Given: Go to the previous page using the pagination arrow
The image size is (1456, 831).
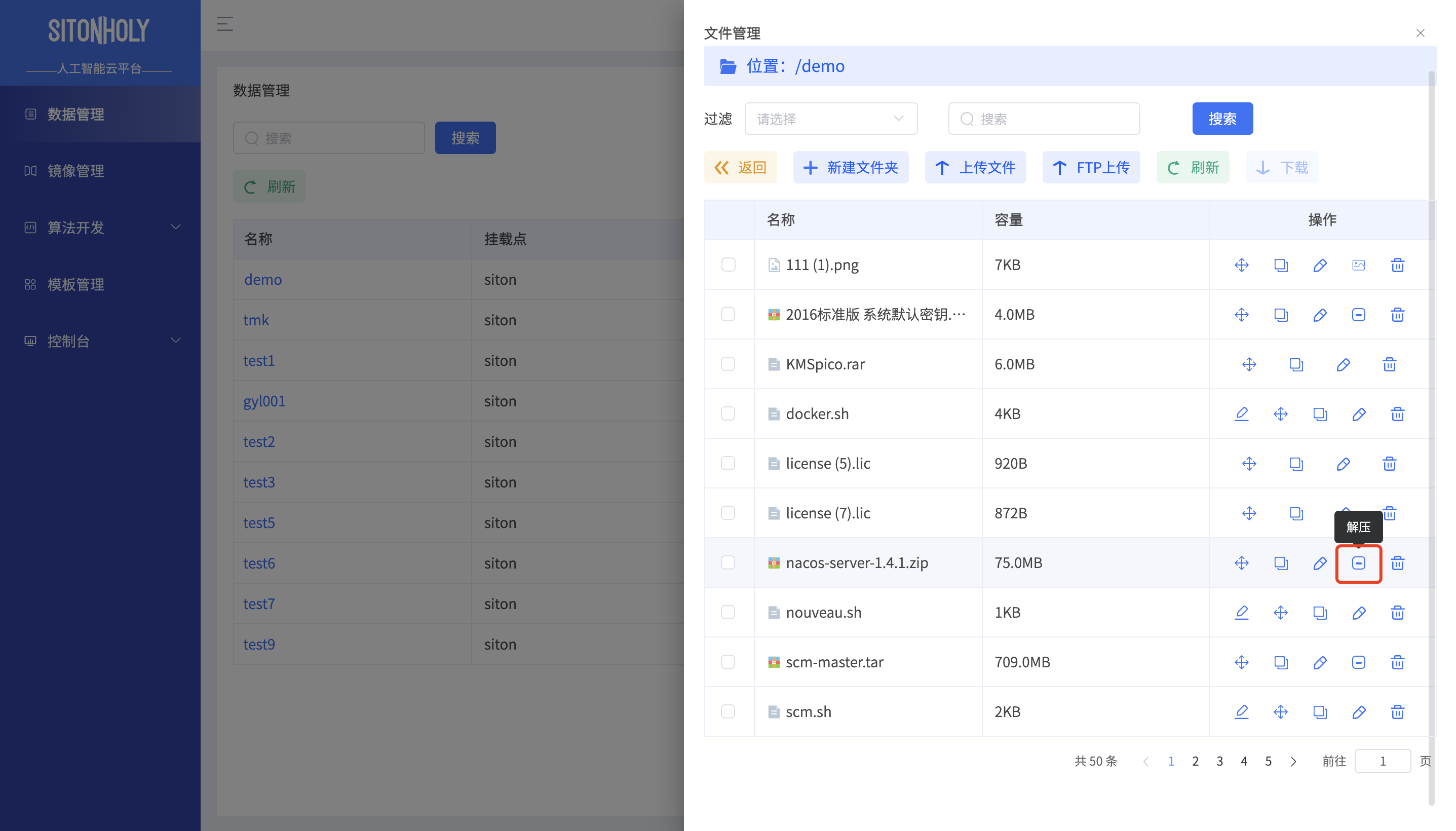Looking at the screenshot, I should (x=1145, y=762).
